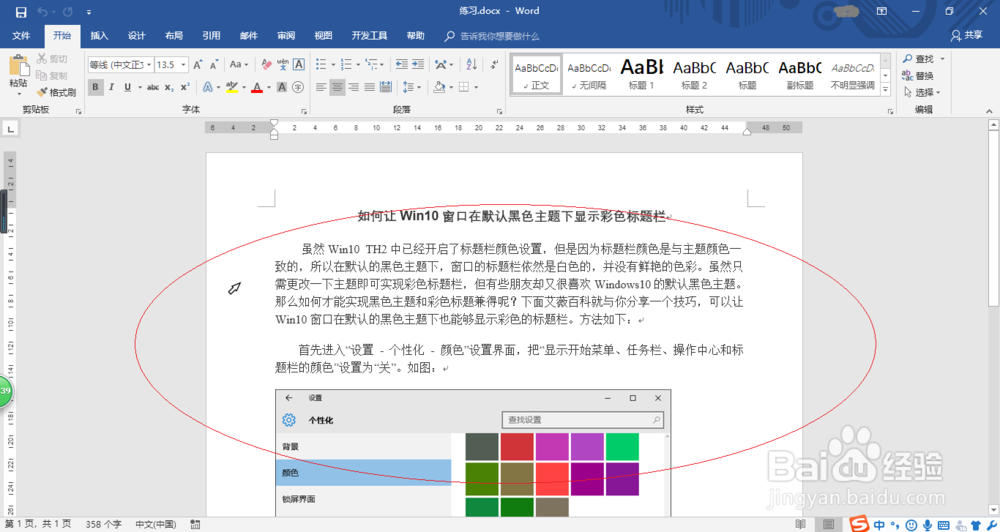
Task: Save the document using the floppy icon
Action: tap(20, 11)
